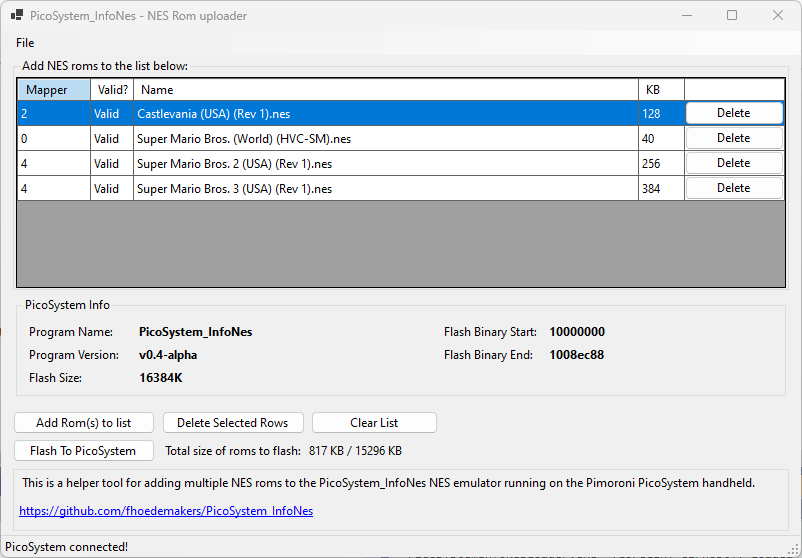Click the resize grip in status bar corner
The width and height of the screenshot is (802, 558).
[x=795, y=550]
